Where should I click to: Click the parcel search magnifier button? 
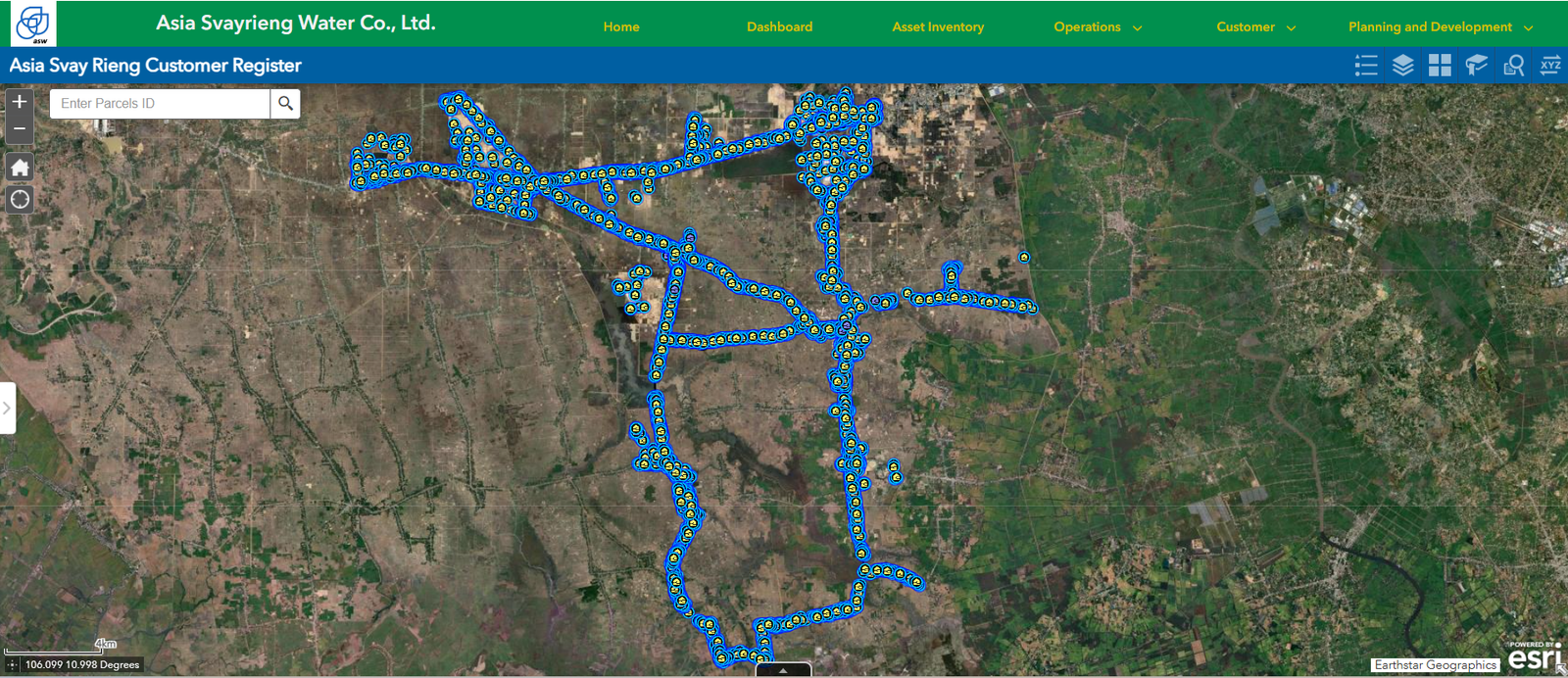point(285,104)
